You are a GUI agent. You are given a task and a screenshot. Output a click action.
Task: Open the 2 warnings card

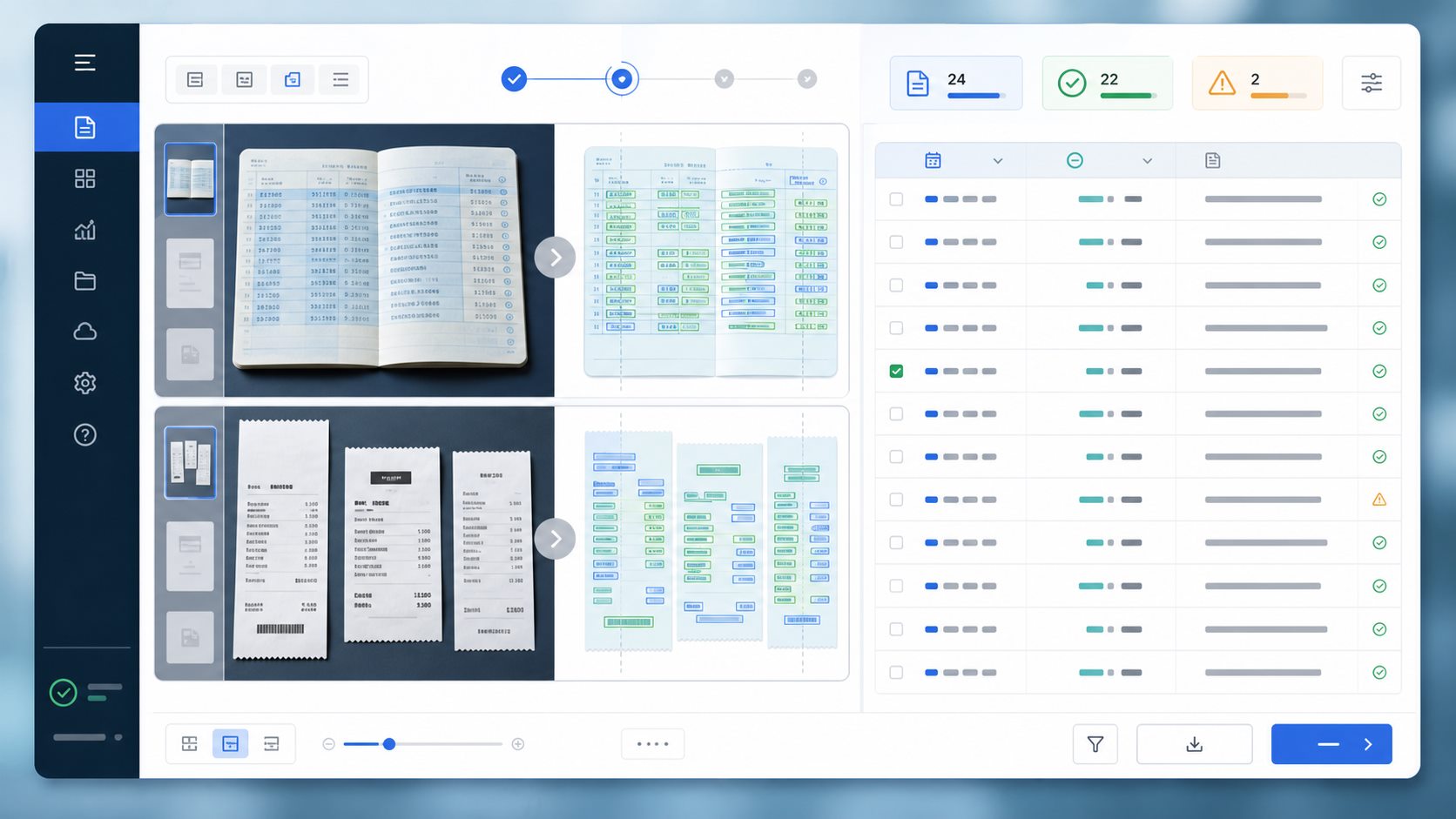coord(1257,84)
